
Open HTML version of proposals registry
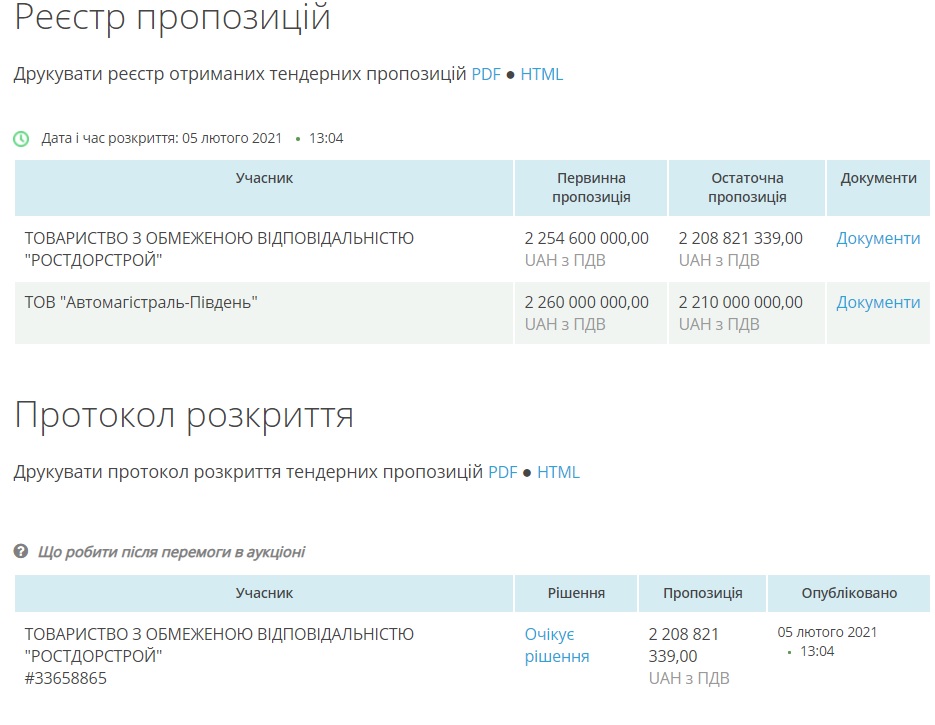pos(541,75)
